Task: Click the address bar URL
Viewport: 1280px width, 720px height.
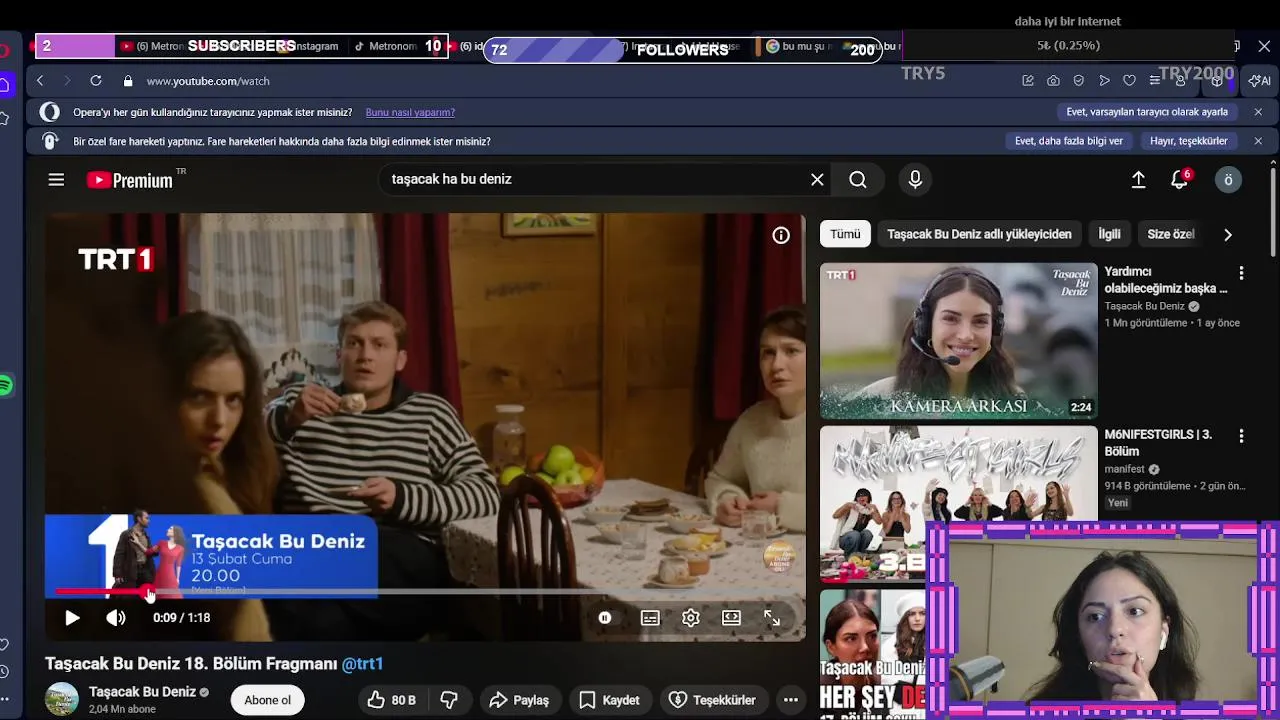Action: pyautogui.click(x=208, y=81)
